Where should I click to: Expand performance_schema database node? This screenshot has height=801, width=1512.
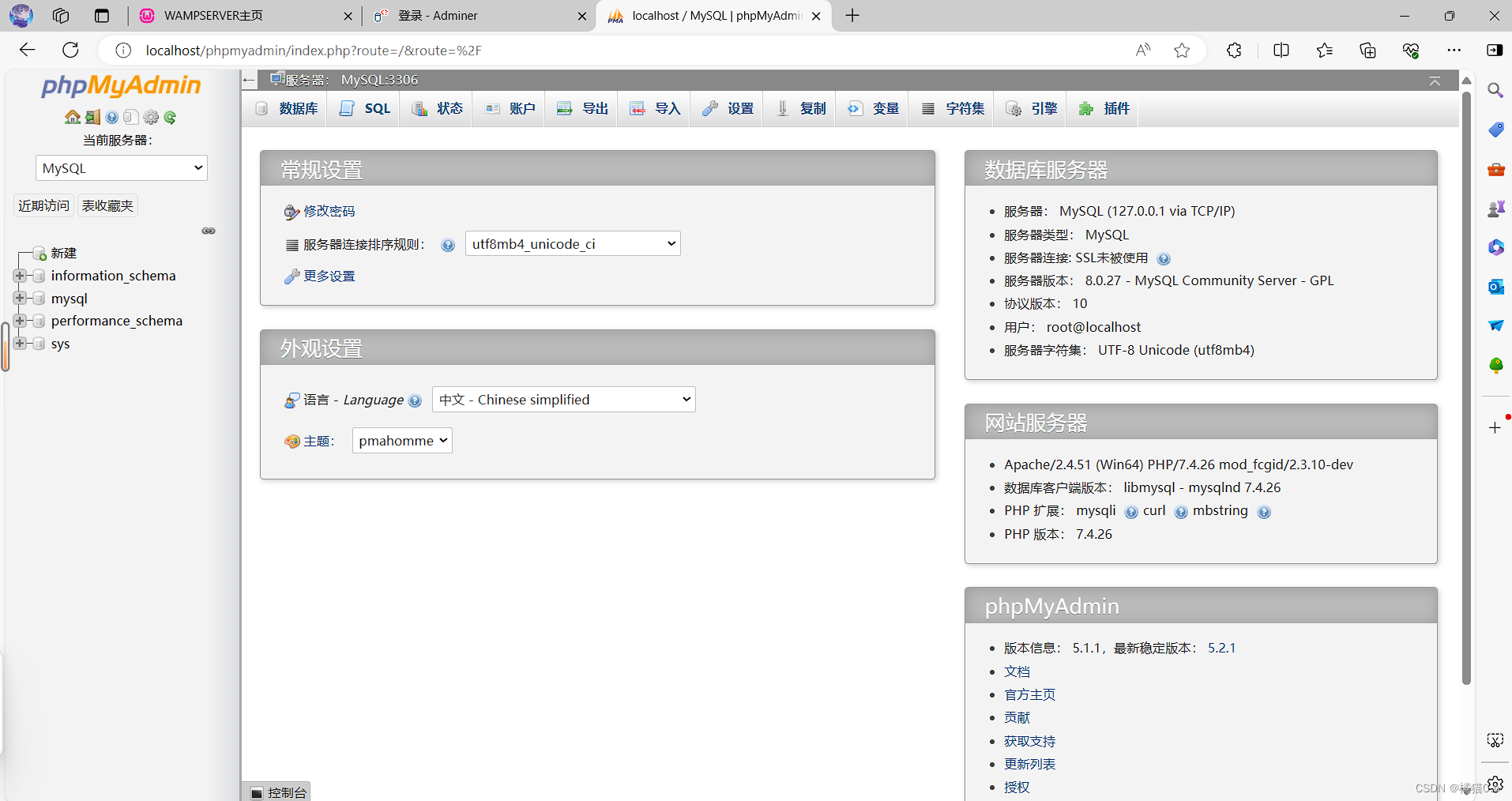(x=20, y=321)
